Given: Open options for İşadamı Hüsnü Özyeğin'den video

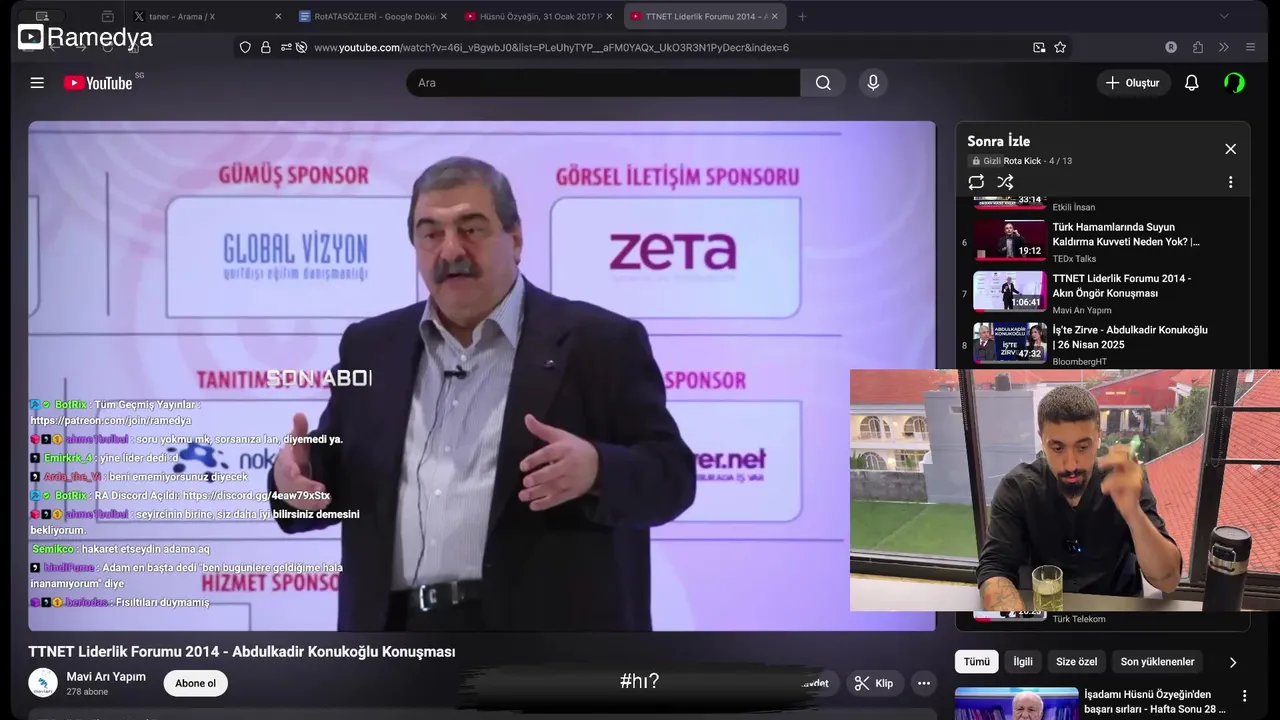Looking at the screenshot, I should point(1244,696).
